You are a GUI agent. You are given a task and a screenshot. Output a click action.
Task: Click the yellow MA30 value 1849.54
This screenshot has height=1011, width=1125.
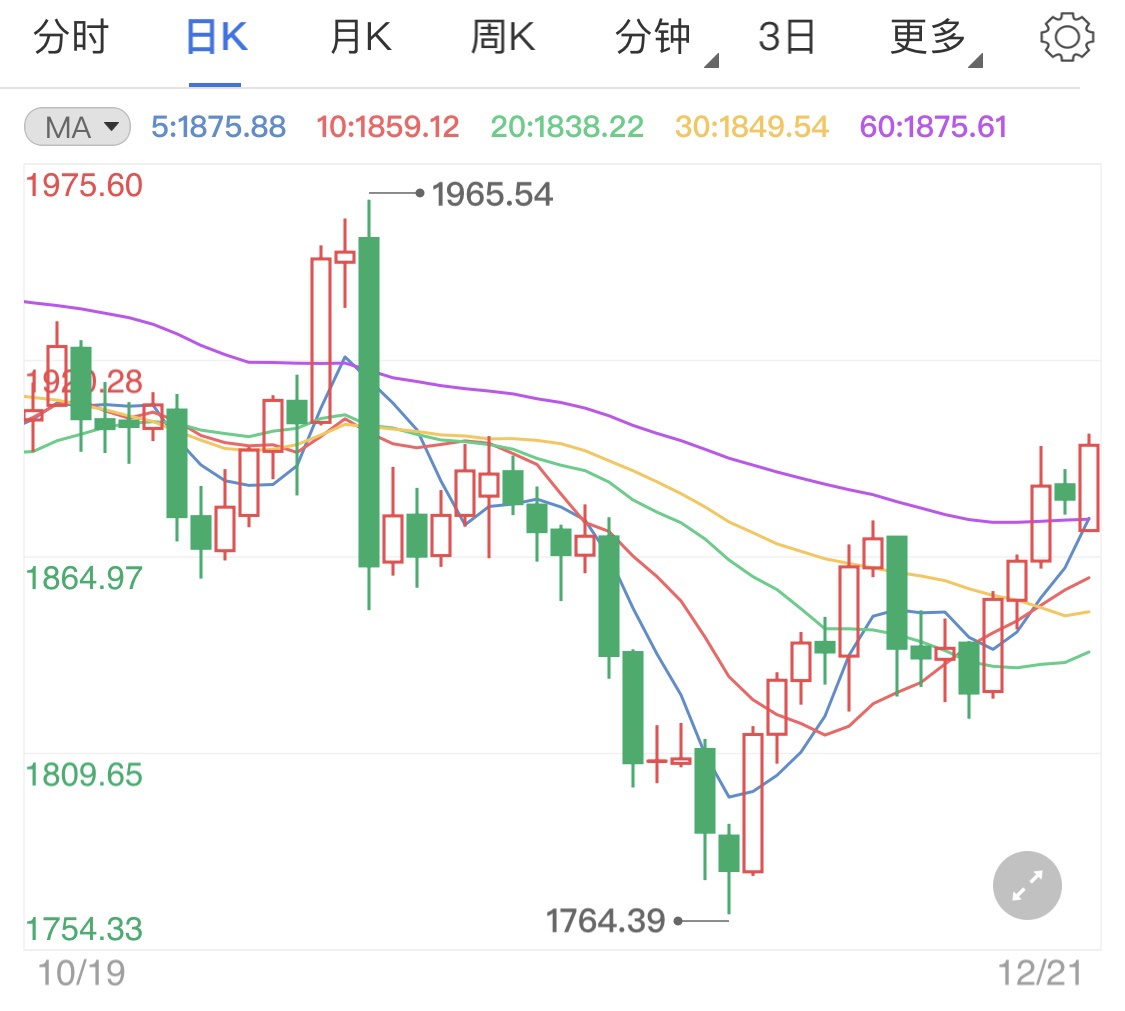coord(752,127)
